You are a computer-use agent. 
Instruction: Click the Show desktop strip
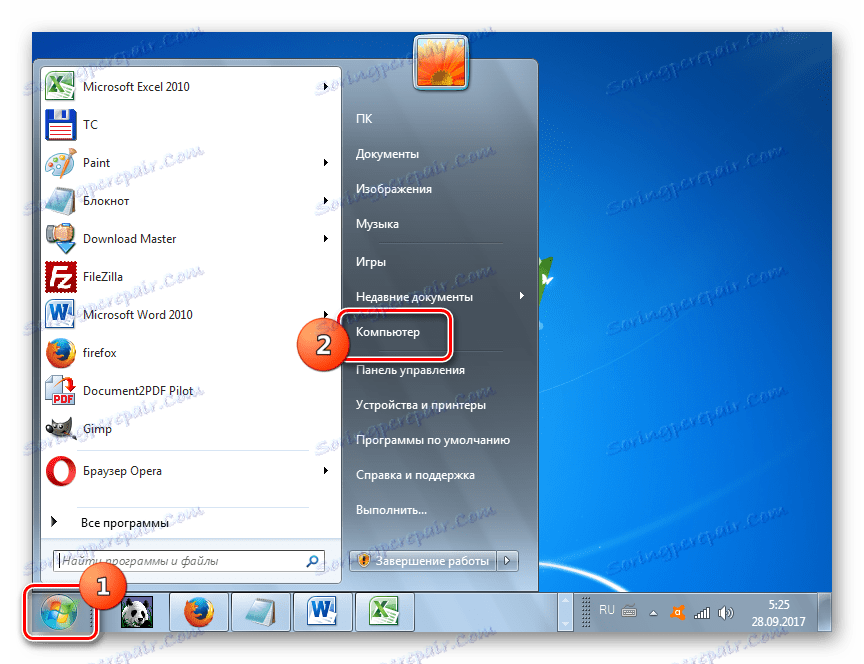(824, 612)
